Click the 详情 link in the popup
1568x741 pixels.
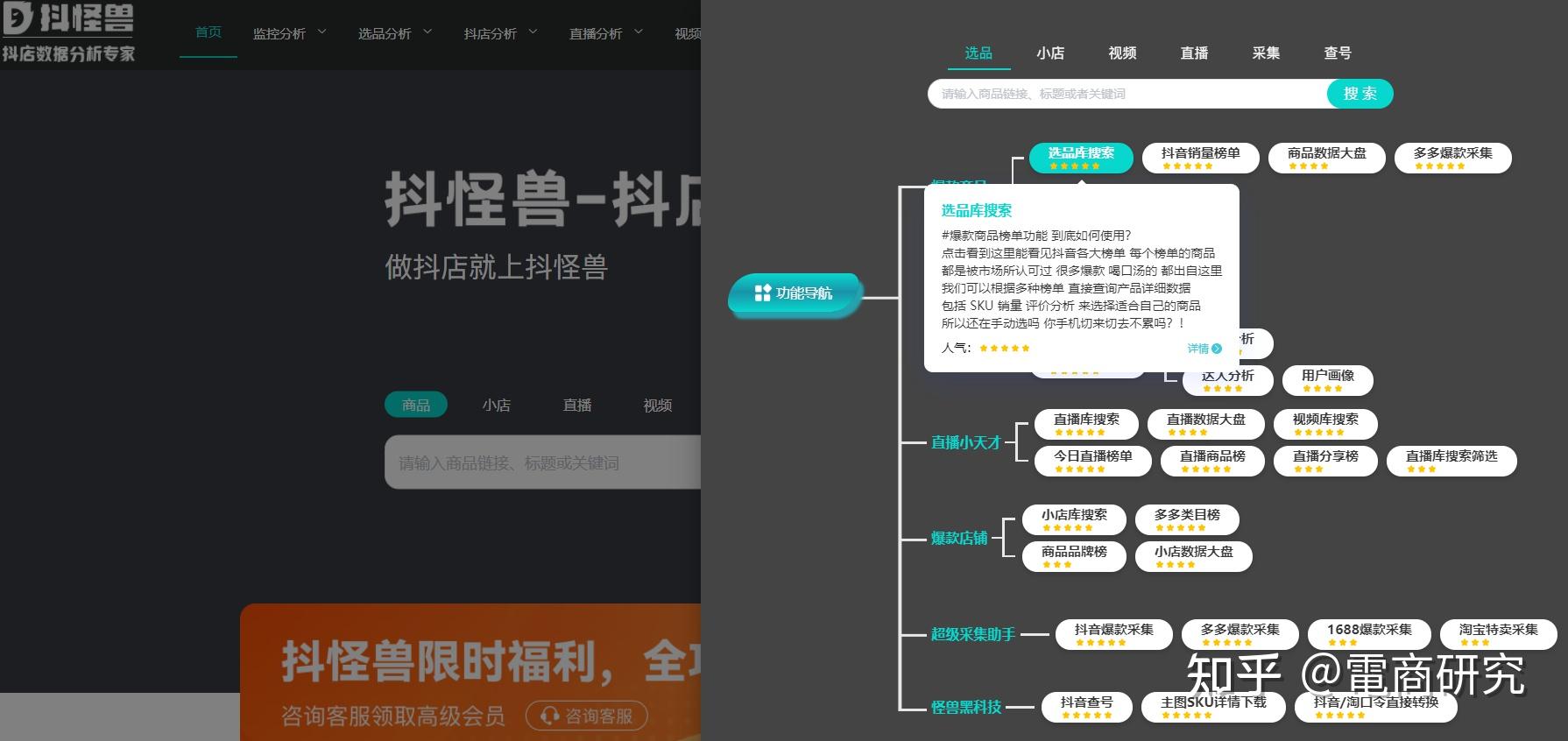pyautogui.click(x=1204, y=349)
